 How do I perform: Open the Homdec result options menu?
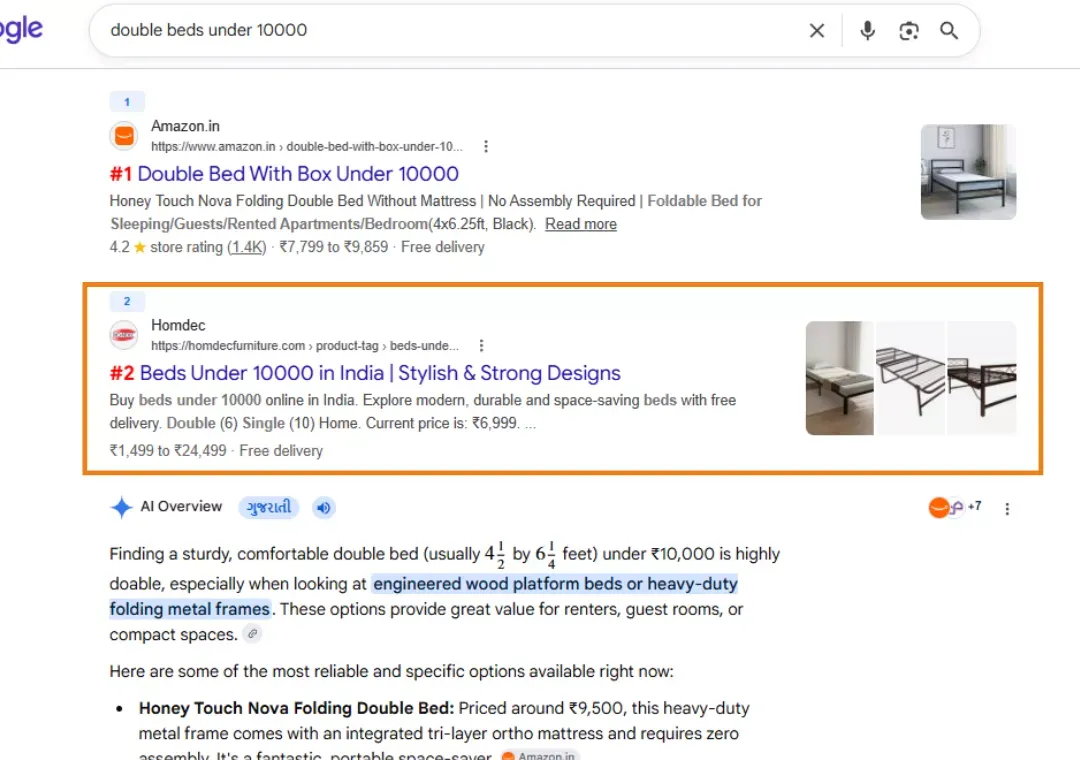coord(481,345)
